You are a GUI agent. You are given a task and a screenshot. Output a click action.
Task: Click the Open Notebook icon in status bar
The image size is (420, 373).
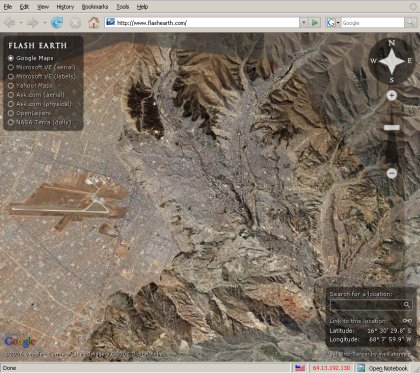pos(361,368)
